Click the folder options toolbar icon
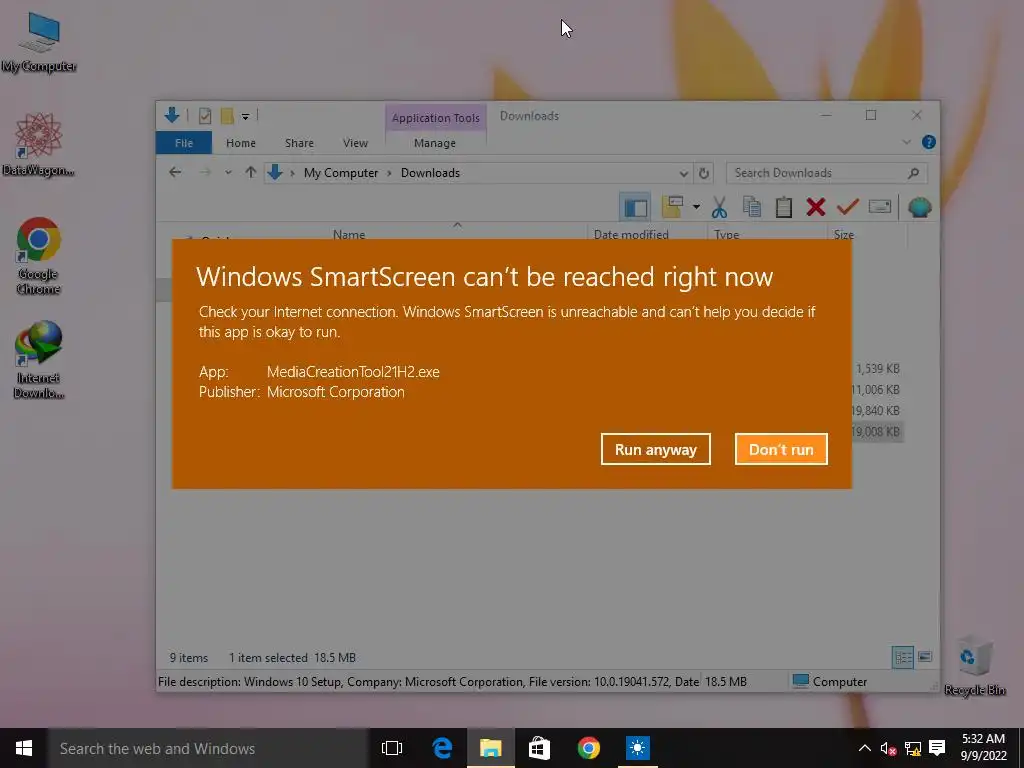 point(672,207)
